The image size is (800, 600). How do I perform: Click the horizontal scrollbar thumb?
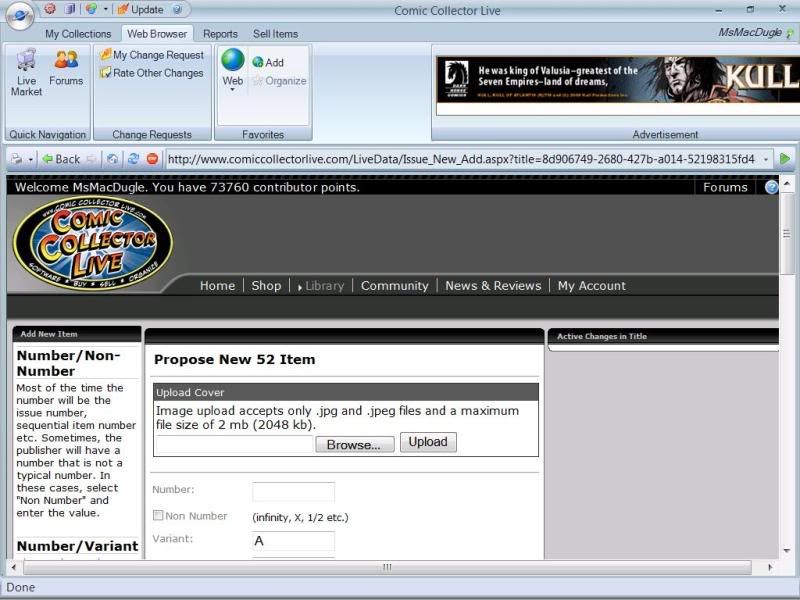(x=387, y=567)
